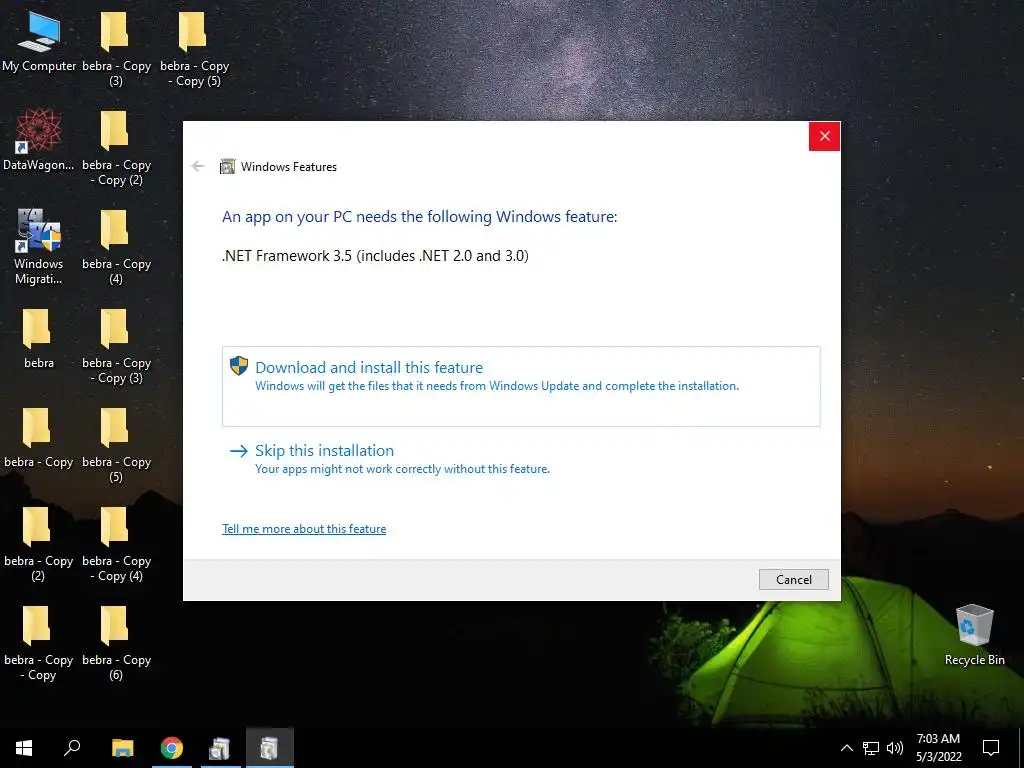Open File Explorer from the taskbar
Screen dimensions: 1024x768
coord(122,748)
